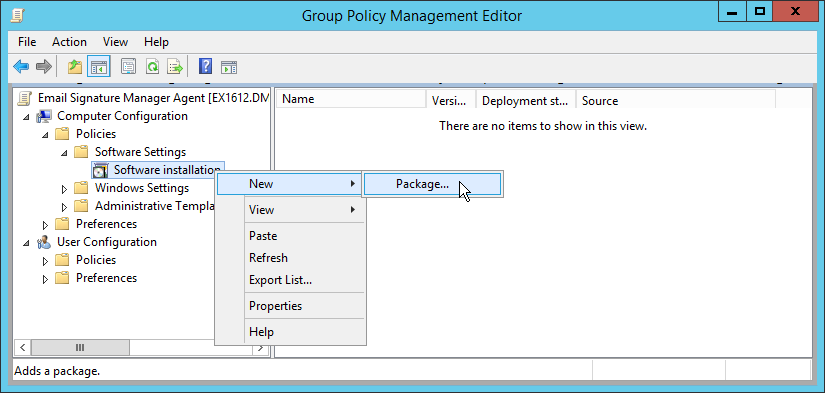Click the Email Signature Manager Agent scroll icon
Screen dimensions: 825x393
[24, 98]
